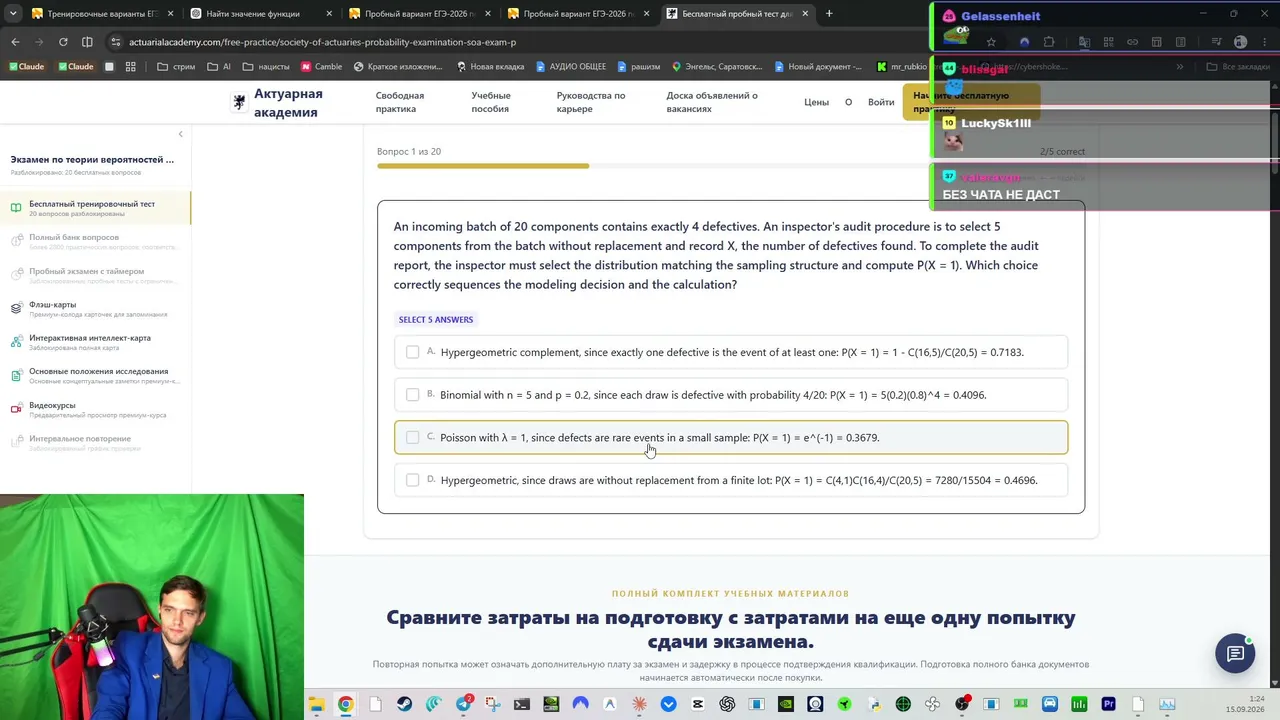Open the 'рашизм' document bookmark
This screenshot has height=720, width=1280.
point(639,67)
